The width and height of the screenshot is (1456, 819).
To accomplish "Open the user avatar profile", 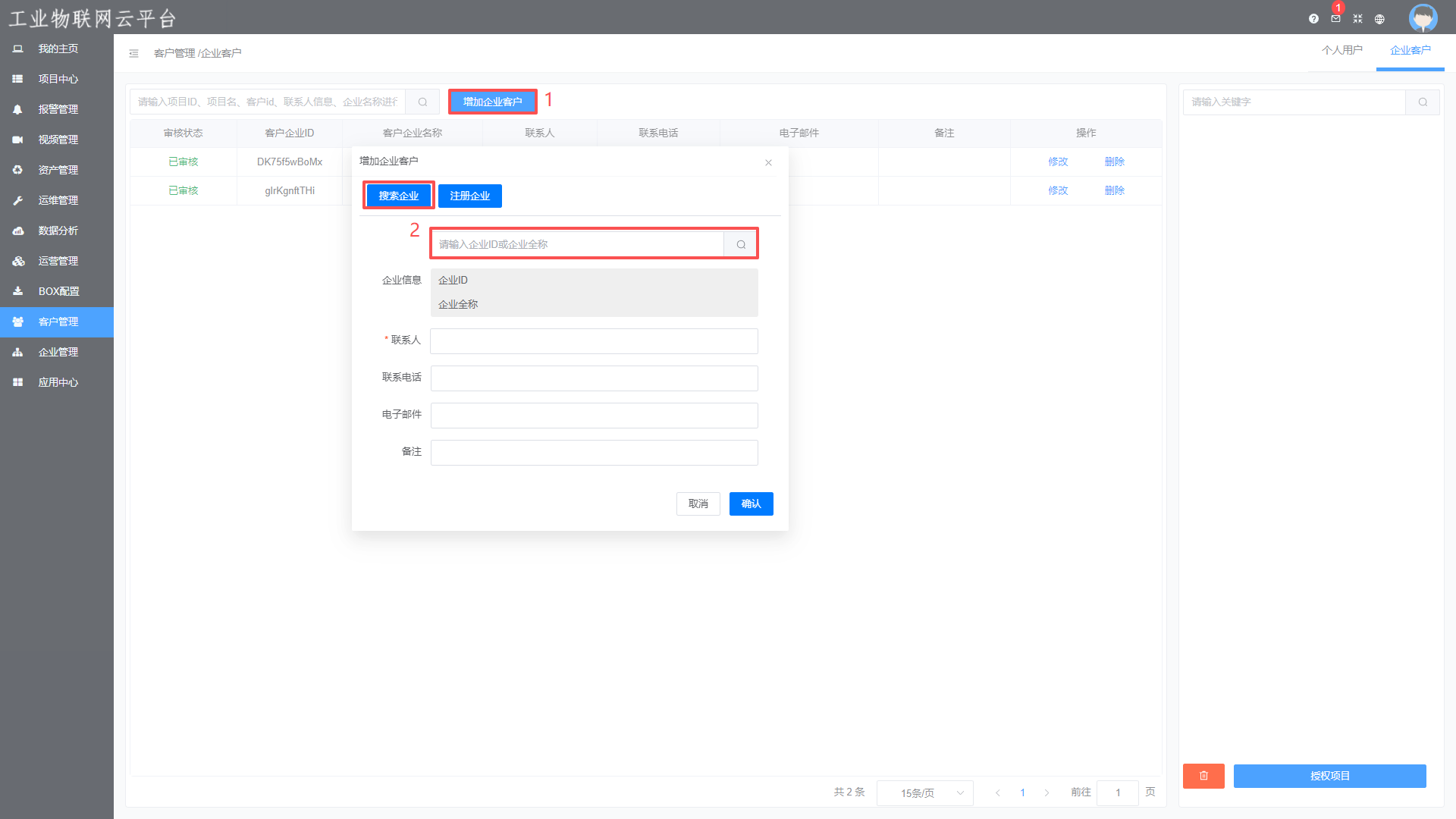I will pos(1423,17).
